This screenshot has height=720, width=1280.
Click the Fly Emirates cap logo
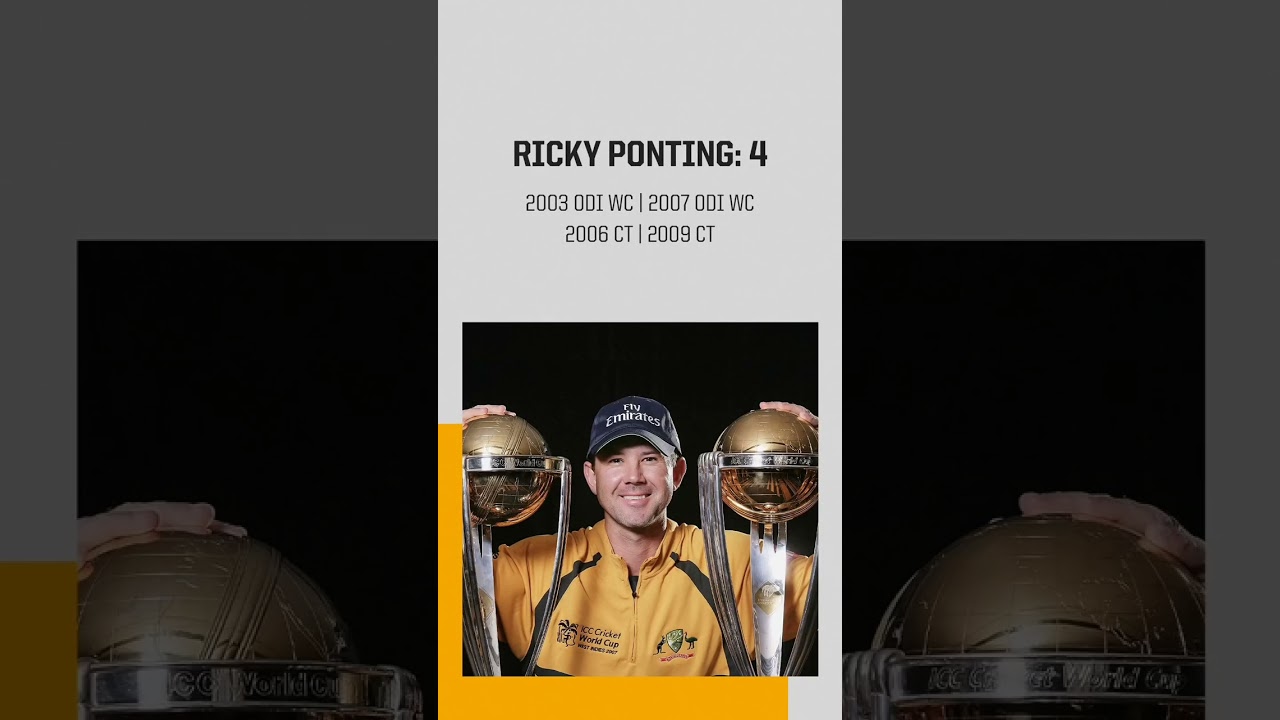[x=633, y=413]
